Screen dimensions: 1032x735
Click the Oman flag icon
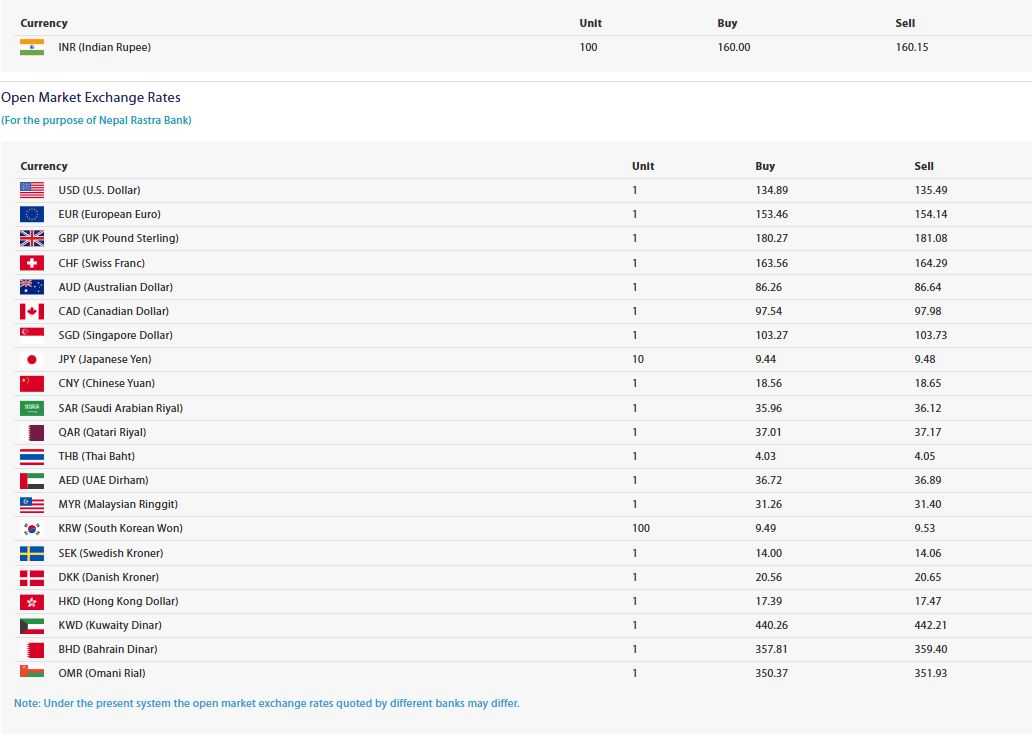click(32, 671)
